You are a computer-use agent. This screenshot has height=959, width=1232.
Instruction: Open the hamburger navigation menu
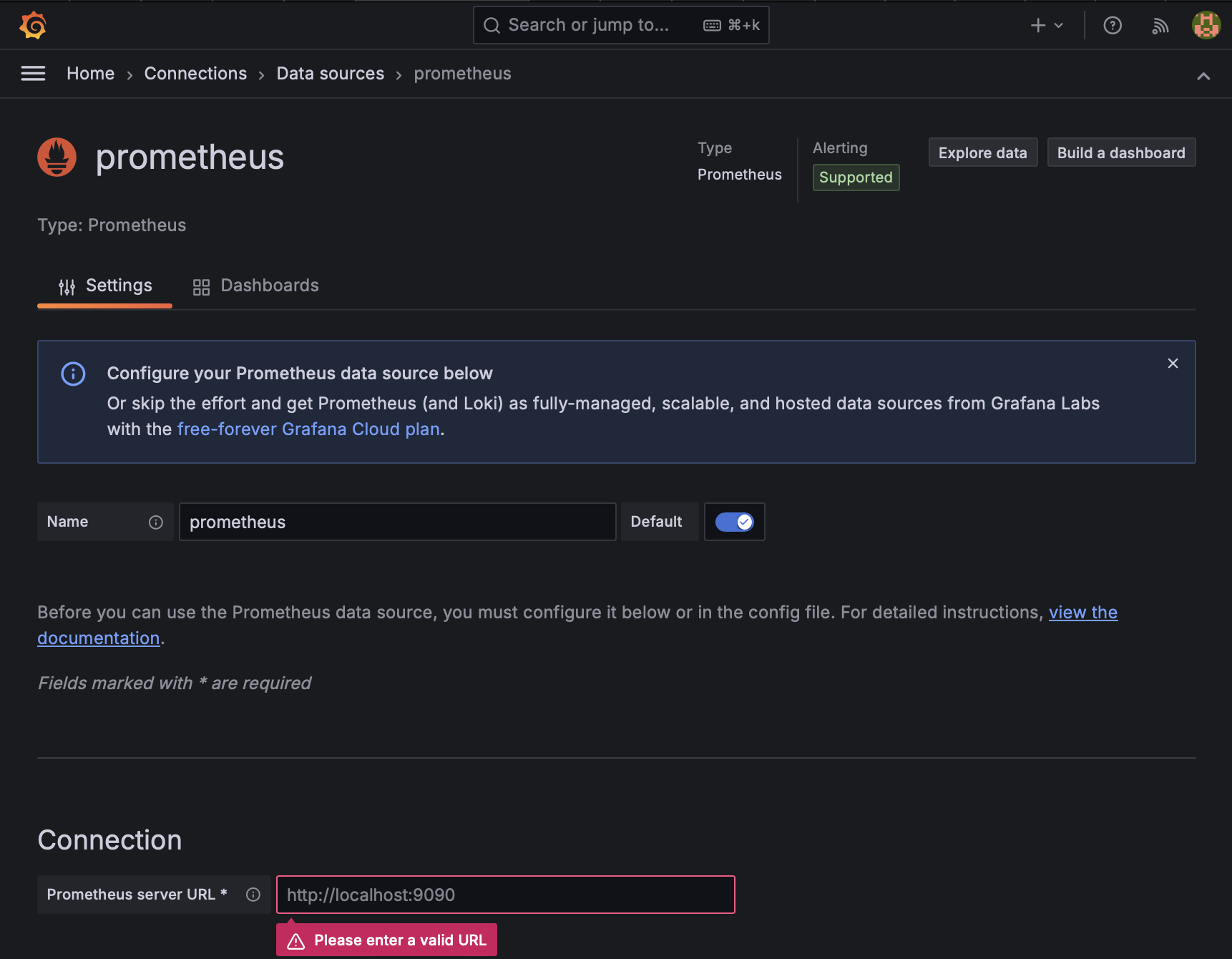[33, 74]
